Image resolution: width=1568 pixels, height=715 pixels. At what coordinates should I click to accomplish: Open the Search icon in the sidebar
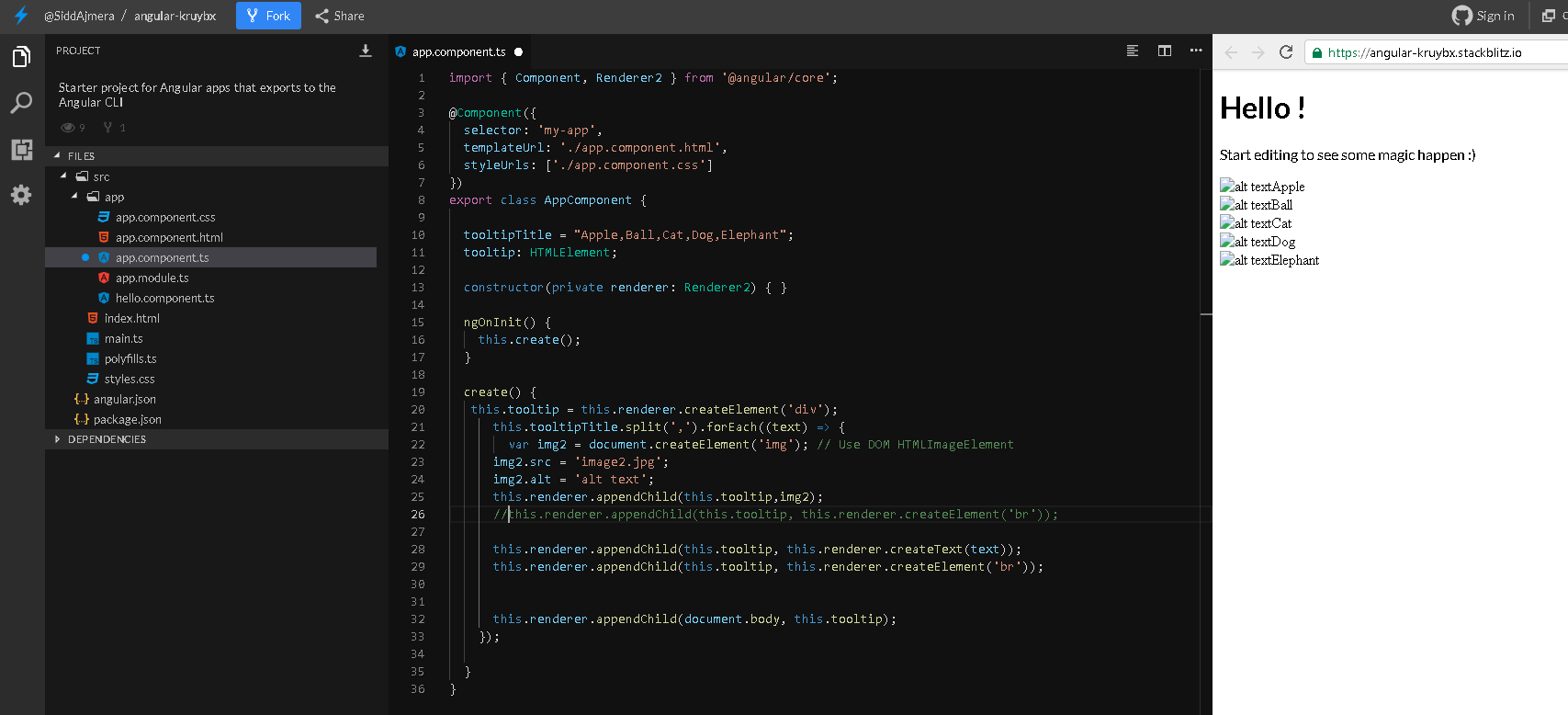point(21,103)
